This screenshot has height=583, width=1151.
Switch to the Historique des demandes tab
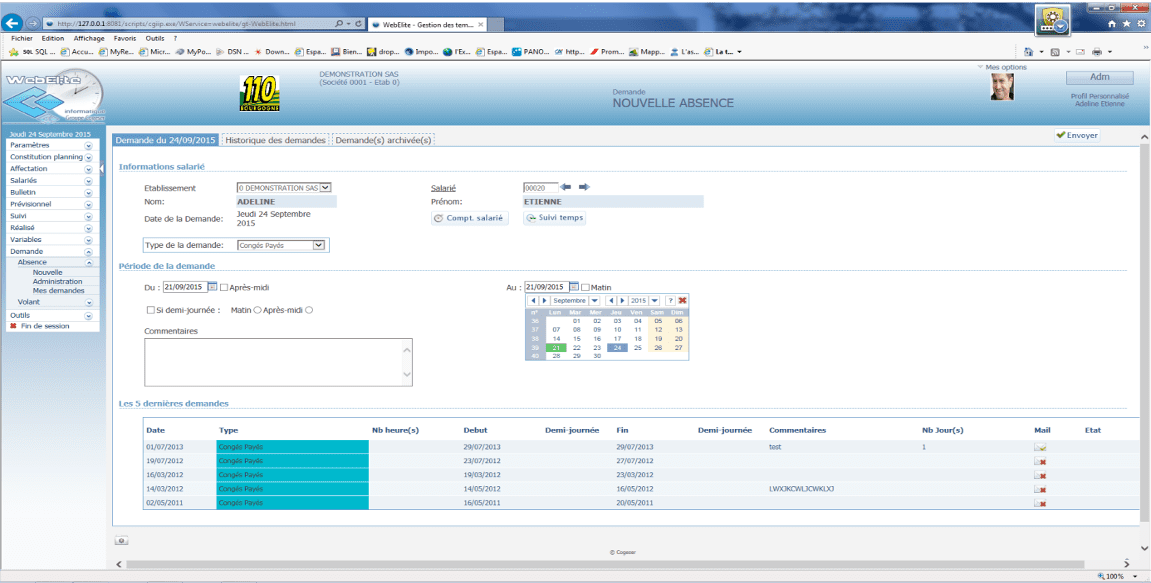(x=275, y=140)
